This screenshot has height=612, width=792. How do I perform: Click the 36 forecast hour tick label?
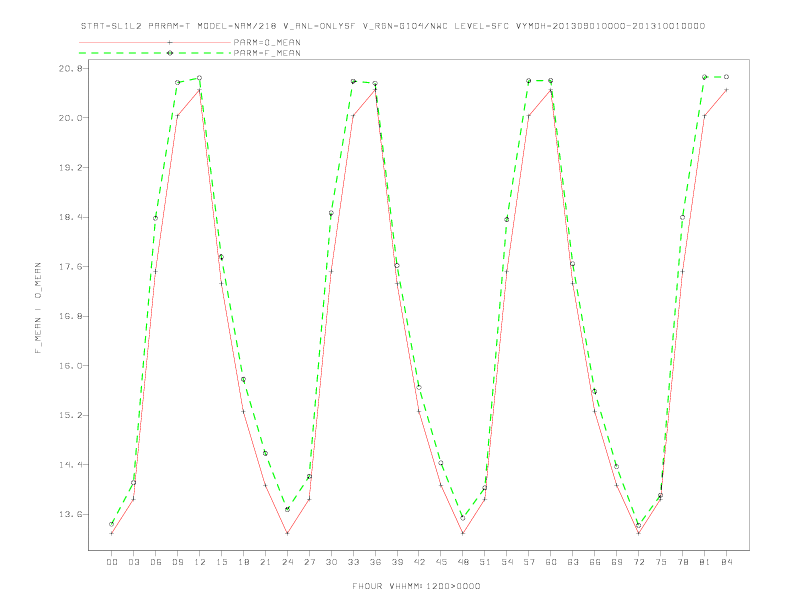pos(375,562)
